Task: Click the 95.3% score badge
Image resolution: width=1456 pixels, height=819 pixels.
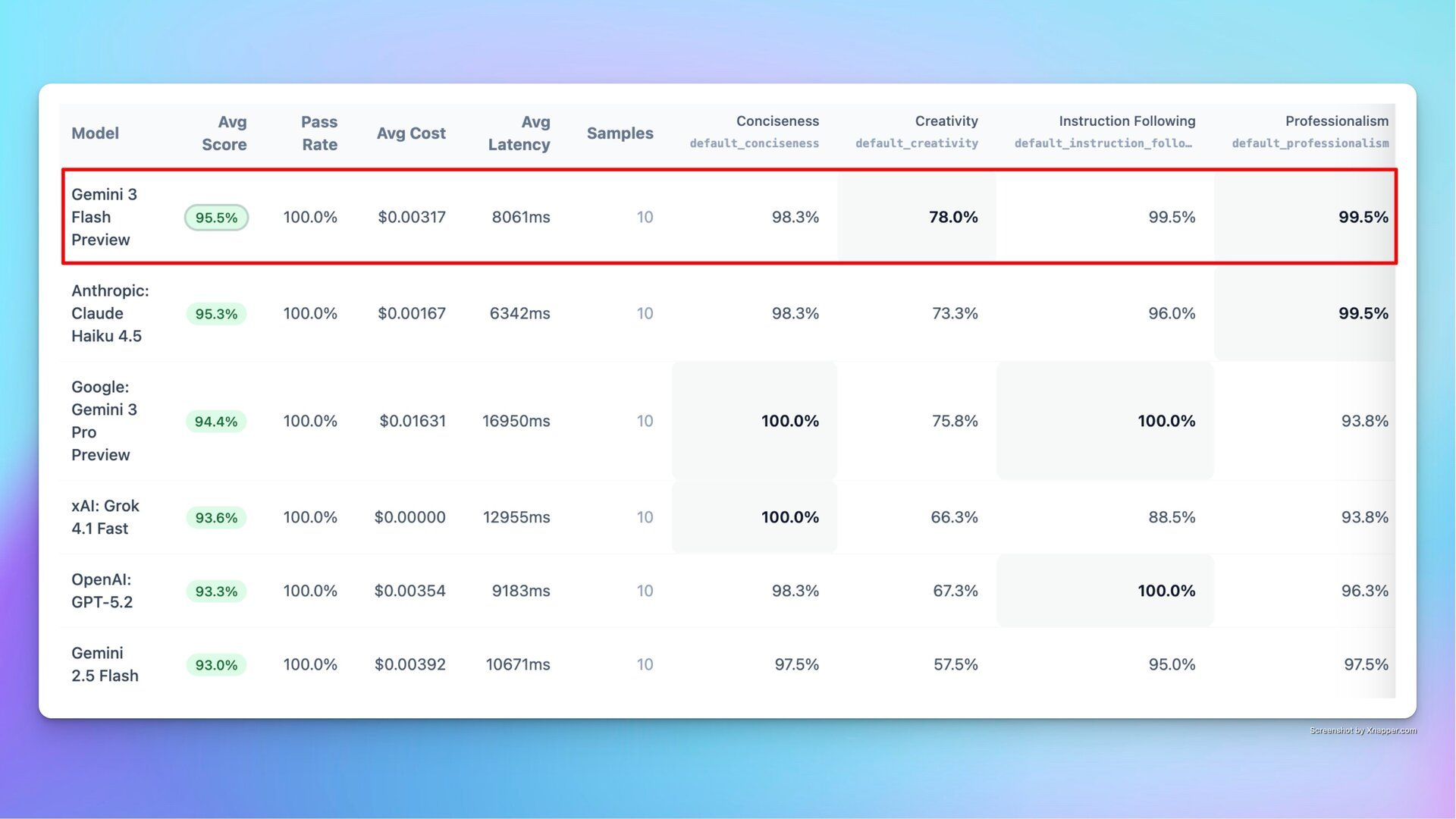Action: tap(216, 314)
